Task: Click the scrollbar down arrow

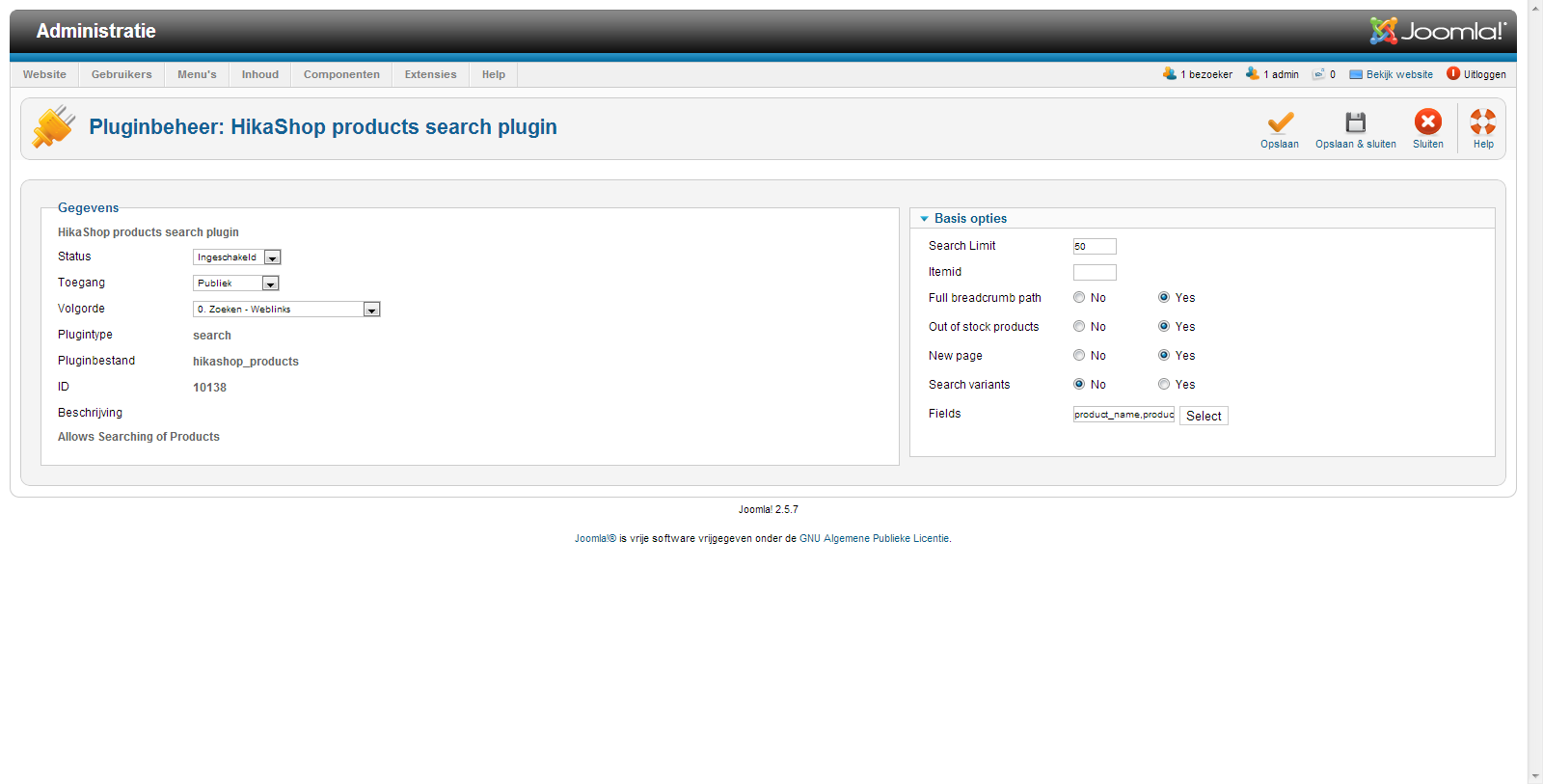Action: coord(1535,776)
